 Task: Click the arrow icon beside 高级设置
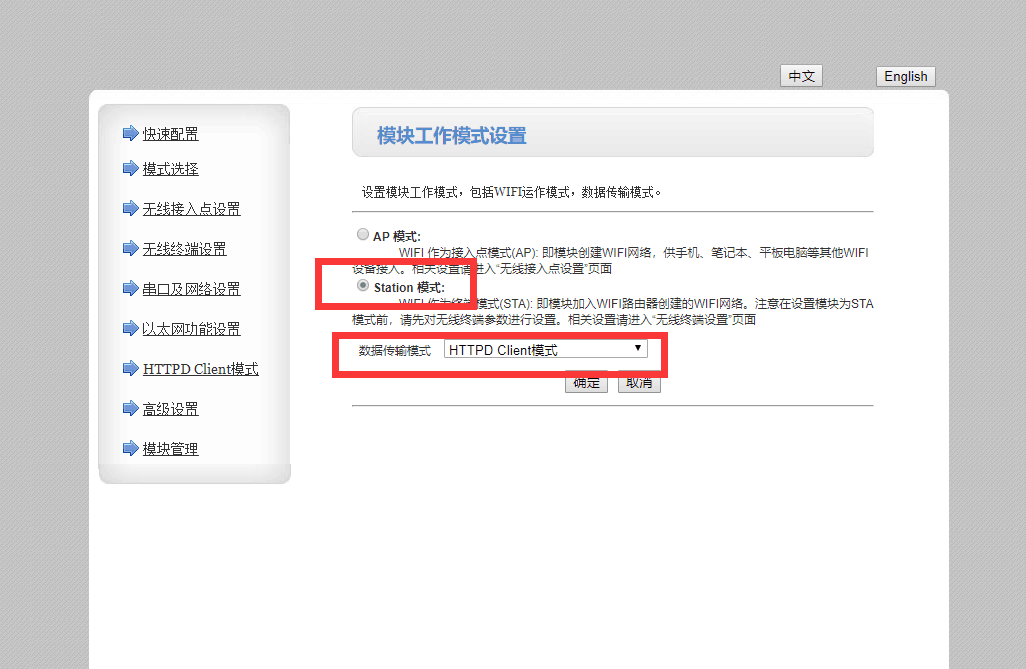(x=130, y=408)
